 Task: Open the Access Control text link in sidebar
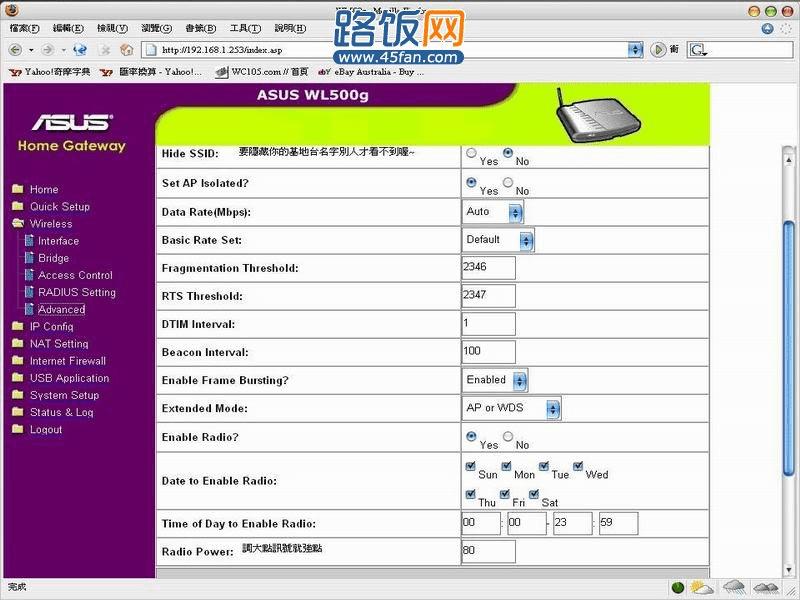[76, 275]
